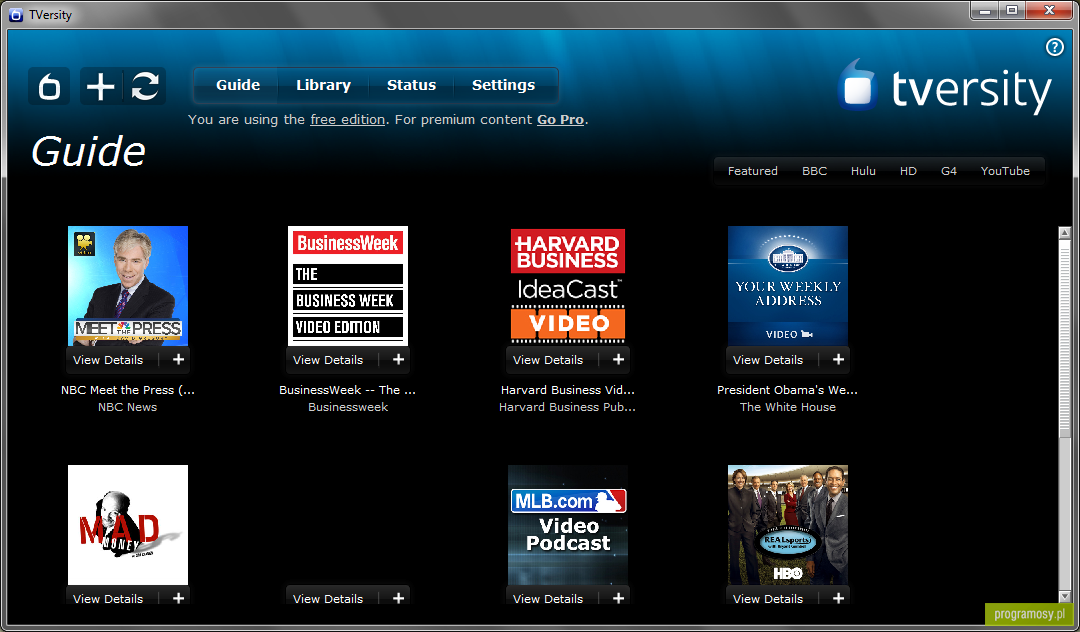Click the Mad Money thumbnail
Screen dimensions: 1080x632
(x=127, y=525)
